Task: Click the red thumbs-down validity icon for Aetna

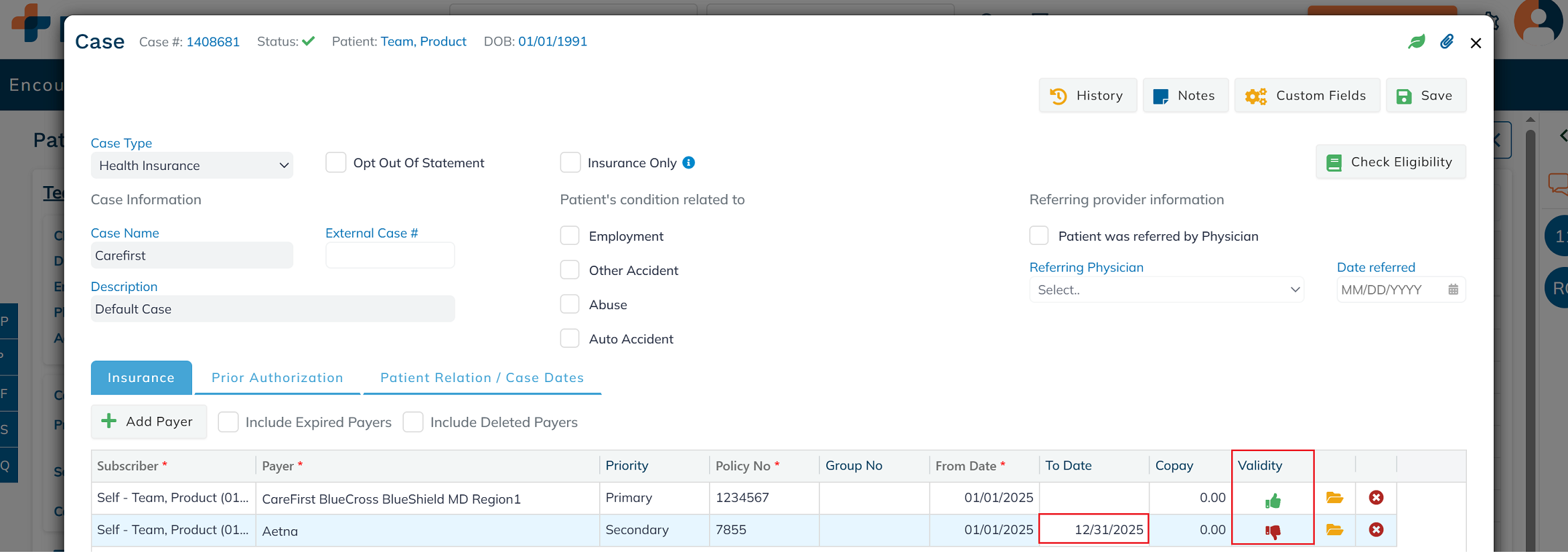Action: pyautogui.click(x=1273, y=531)
